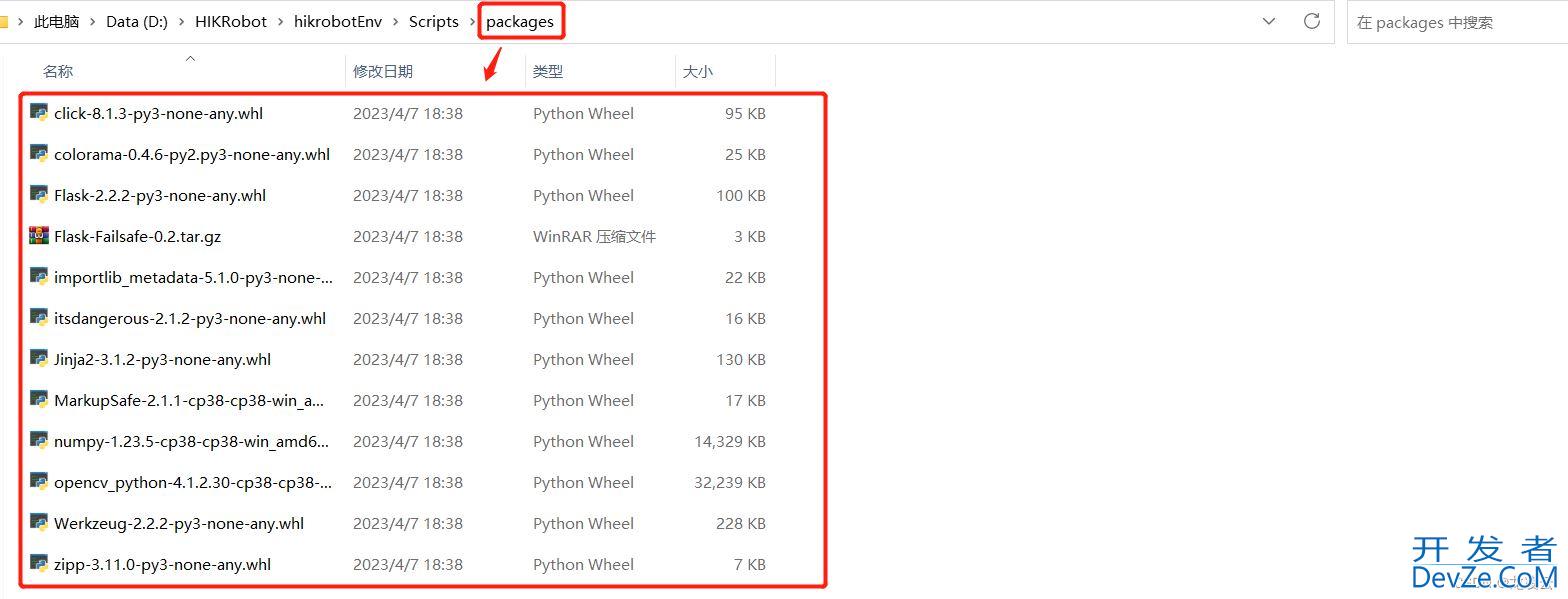
Task: Sort files by 修改日期 column header
Action: click(x=383, y=71)
